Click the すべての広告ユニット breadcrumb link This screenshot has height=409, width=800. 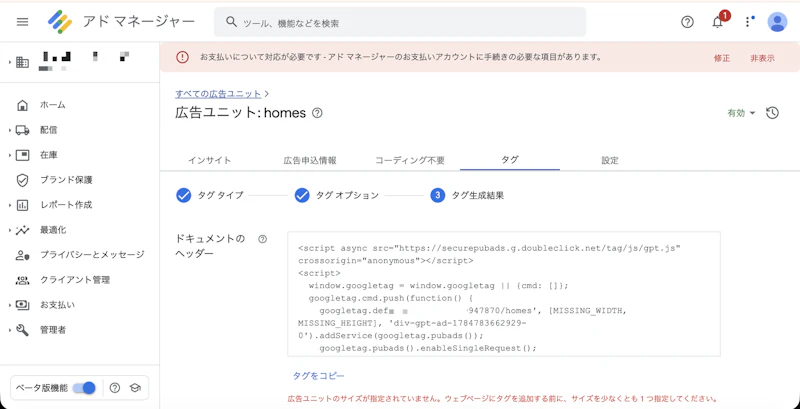pyautogui.click(x=218, y=94)
